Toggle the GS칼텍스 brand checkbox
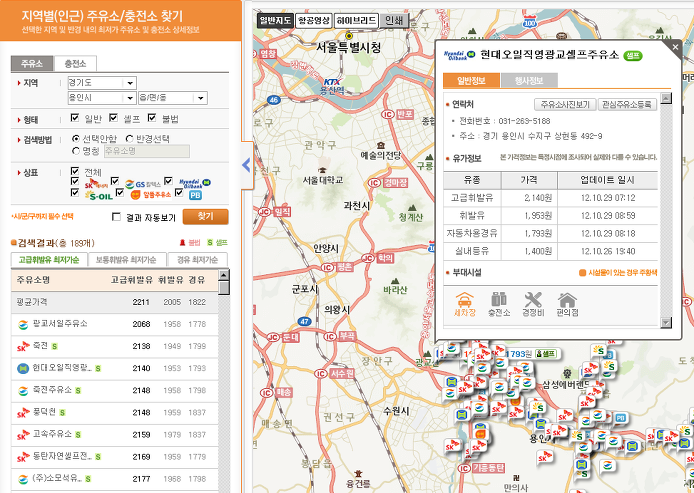This screenshot has width=694, height=493. (x=115, y=181)
